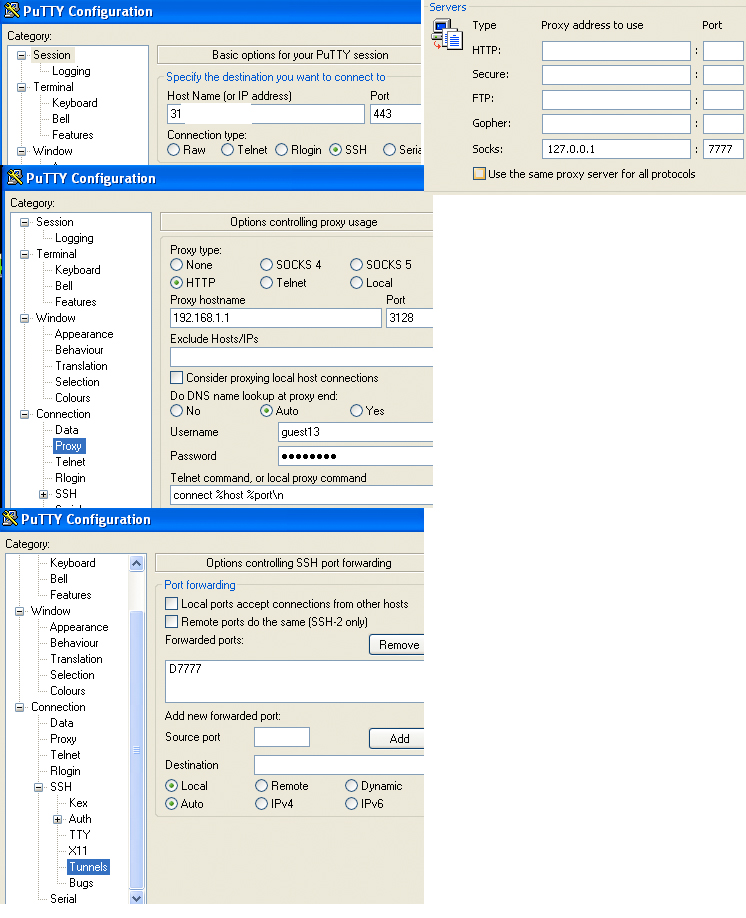Click the category tree scrollbar thumb

(136, 749)
